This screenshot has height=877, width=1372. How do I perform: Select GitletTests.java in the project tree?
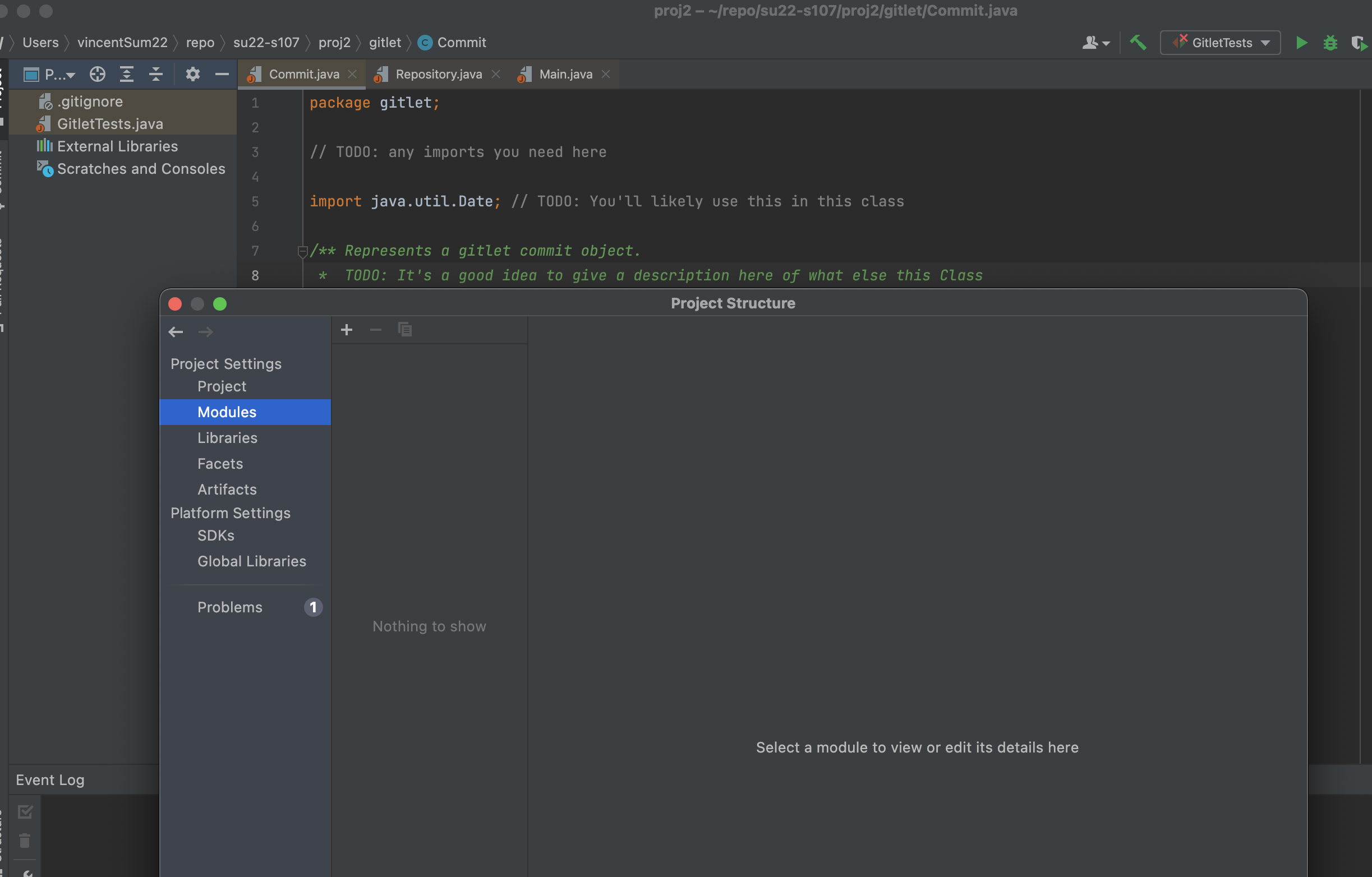110,123
